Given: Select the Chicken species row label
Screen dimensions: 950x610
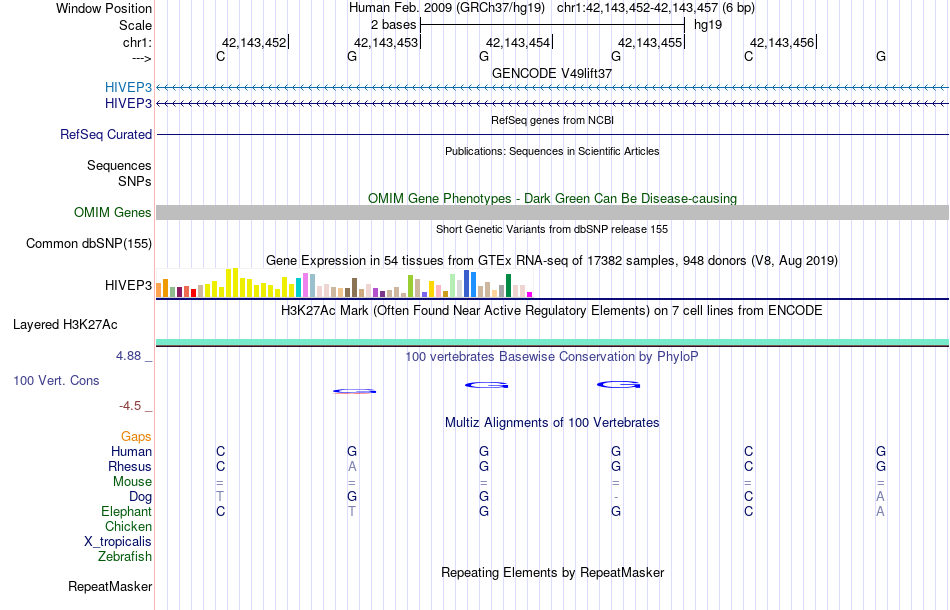Looking at the screenshot, I should pos(128,526).
